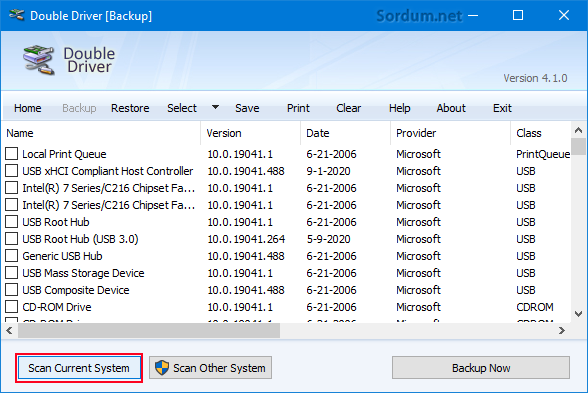Enable the Generic USB Hub checkbox

pyautogui.click(x=12, y=256)
